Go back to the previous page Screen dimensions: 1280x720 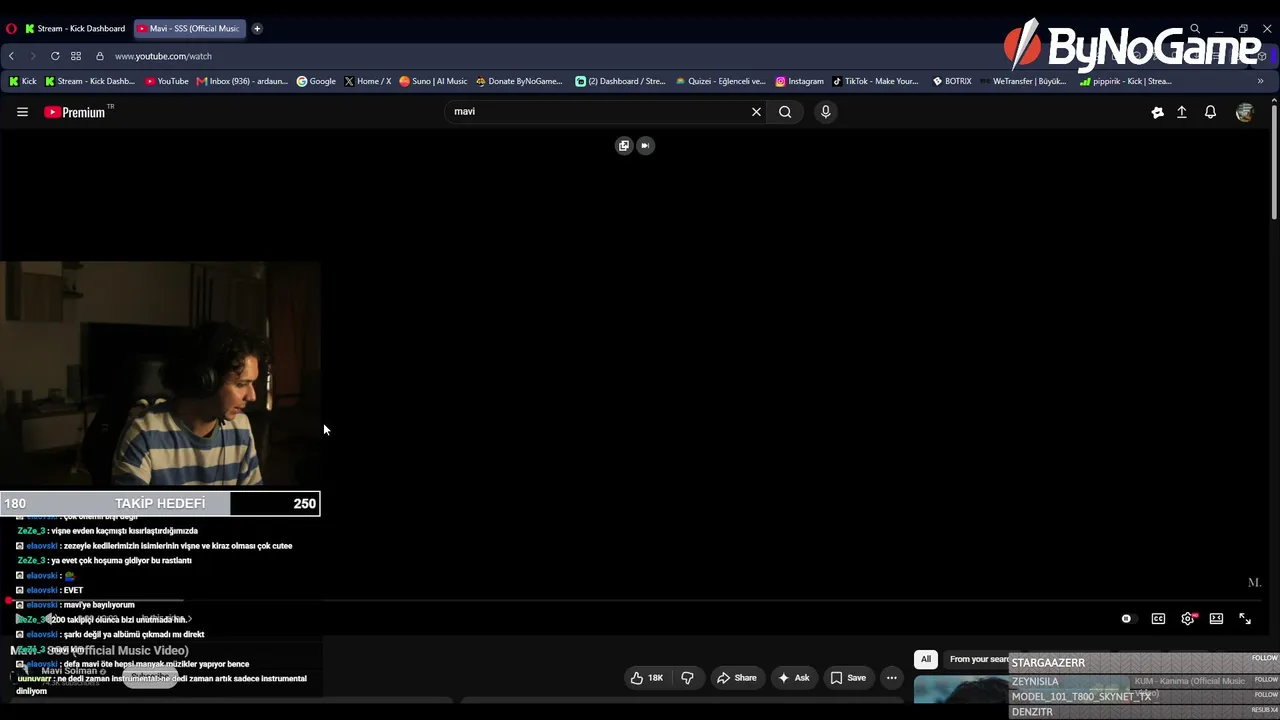(x=11, y=56)
